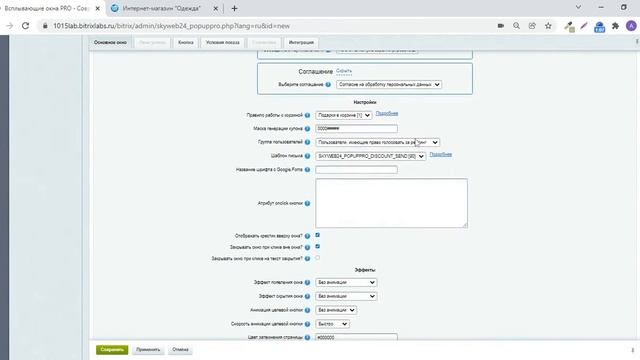The width and height of the screenshot is (640, 360).
Task: Open help for Атрибут onclick кнопки
Action: tap(307, 203)
